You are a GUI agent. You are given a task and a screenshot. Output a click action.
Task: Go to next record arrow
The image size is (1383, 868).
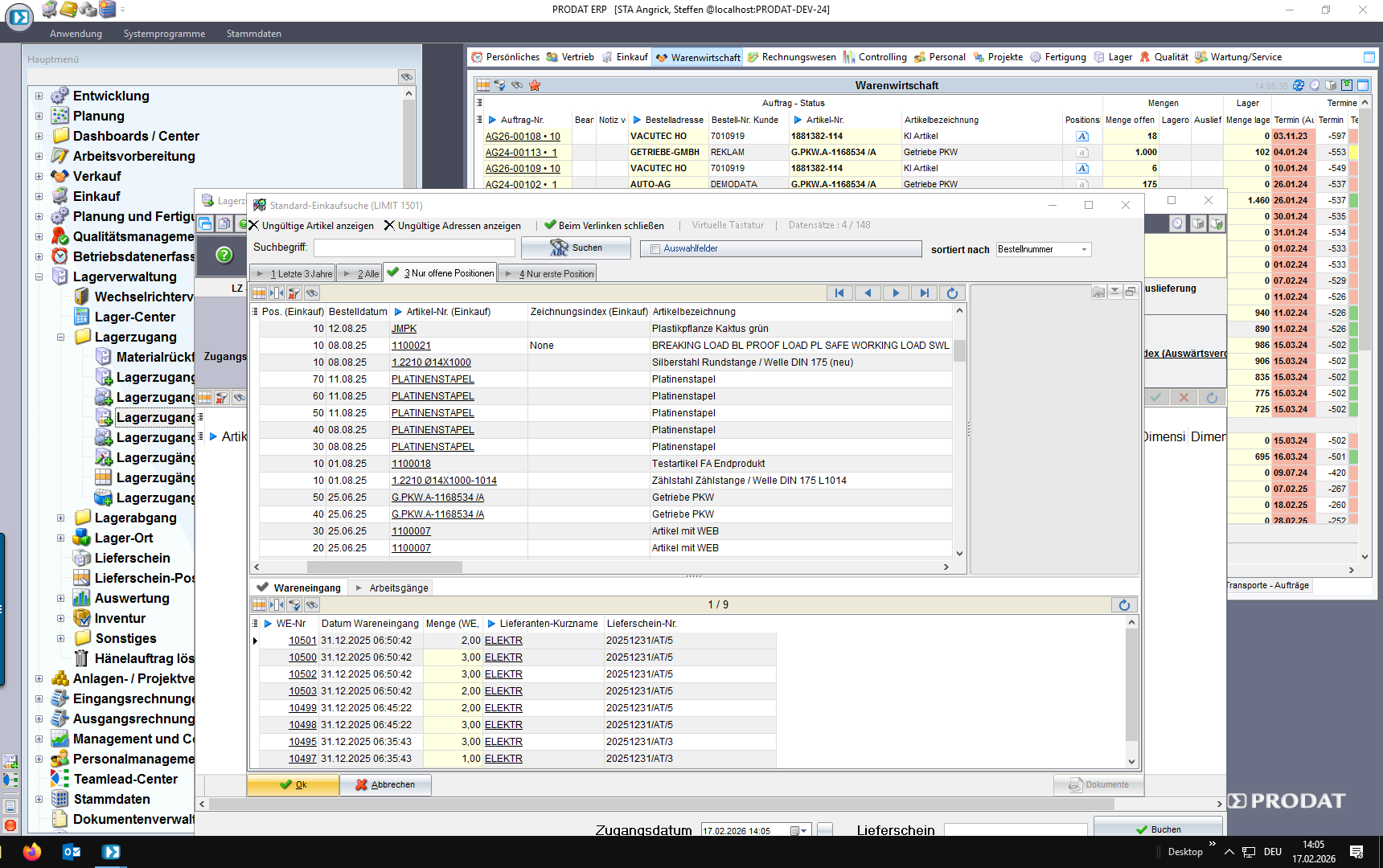click(x=896, y=293)
